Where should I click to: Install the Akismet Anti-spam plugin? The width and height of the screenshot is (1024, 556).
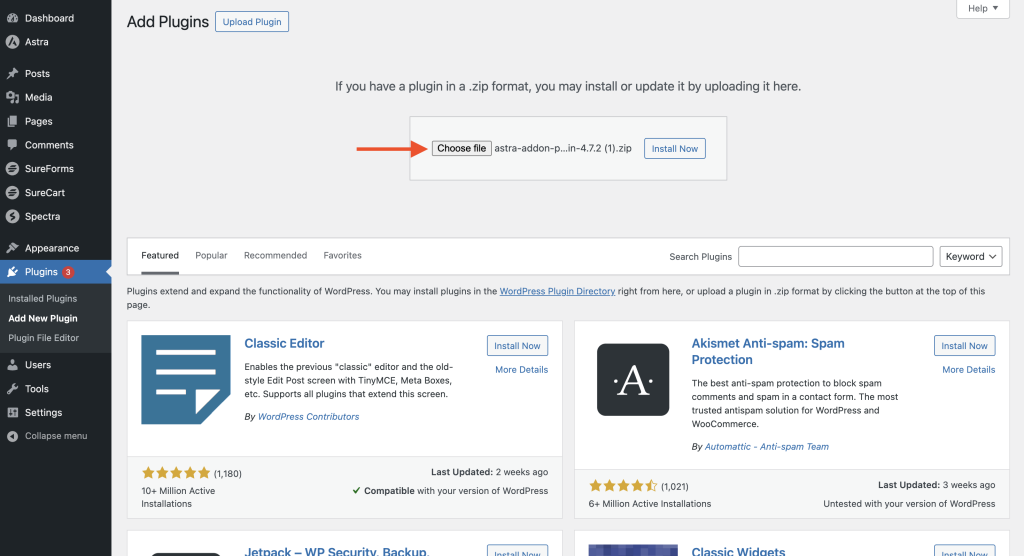pyautogui.click(x=965, y=346)
